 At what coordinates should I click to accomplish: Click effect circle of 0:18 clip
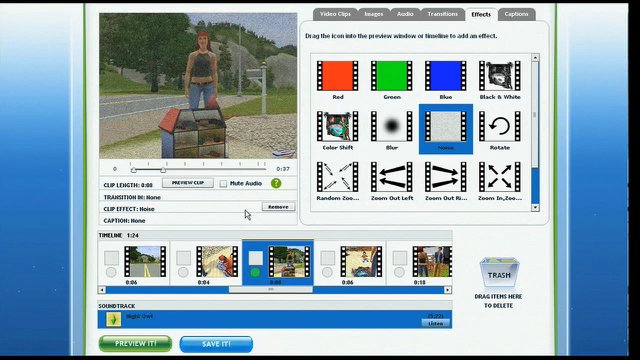[399, 272]
